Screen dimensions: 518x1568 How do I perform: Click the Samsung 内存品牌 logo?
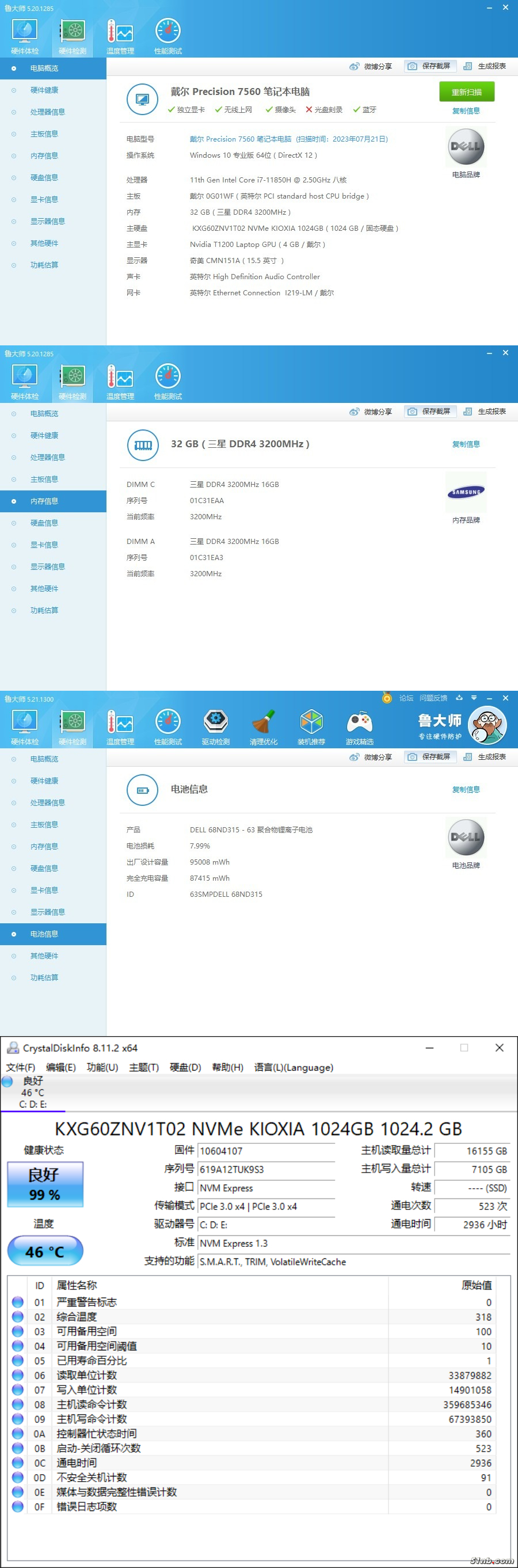pyautogui.click(x=466, y=492)
